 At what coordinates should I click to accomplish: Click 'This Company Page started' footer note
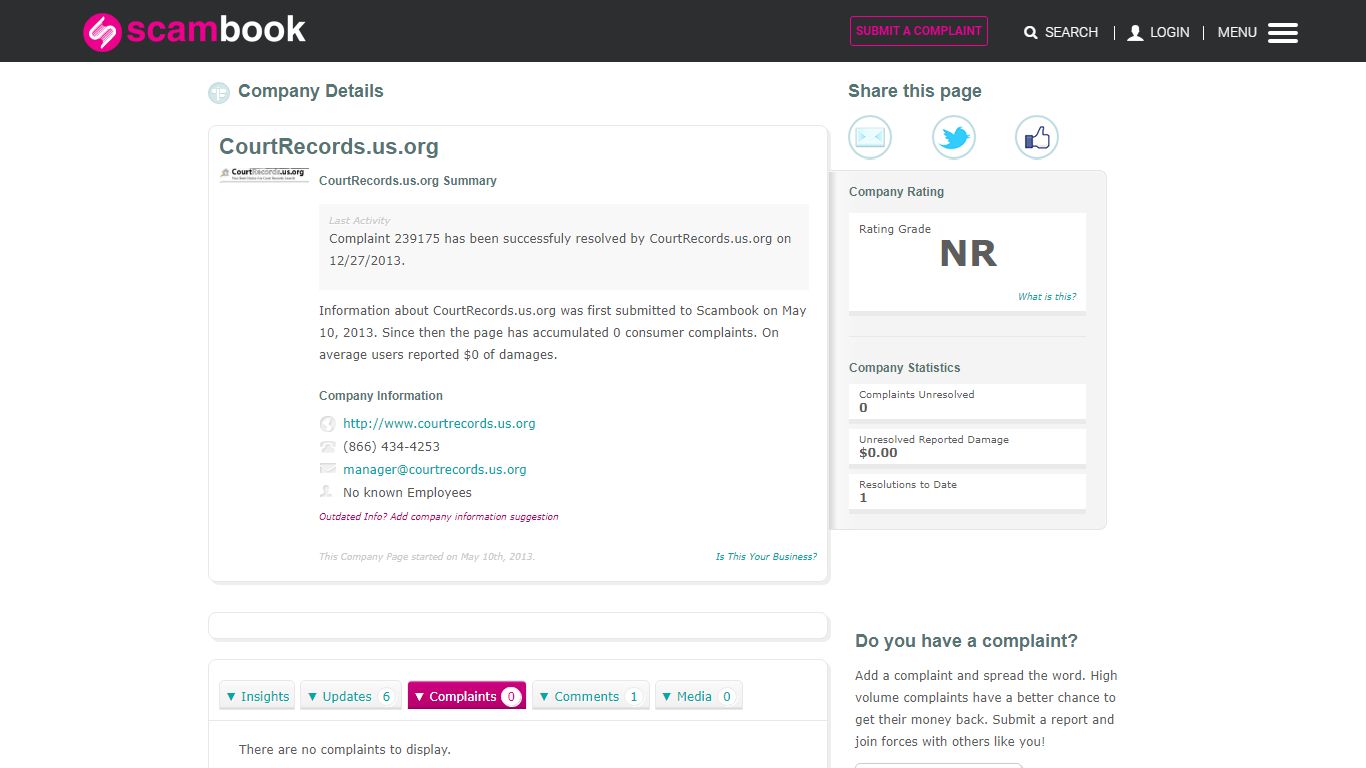pos(427,557)
